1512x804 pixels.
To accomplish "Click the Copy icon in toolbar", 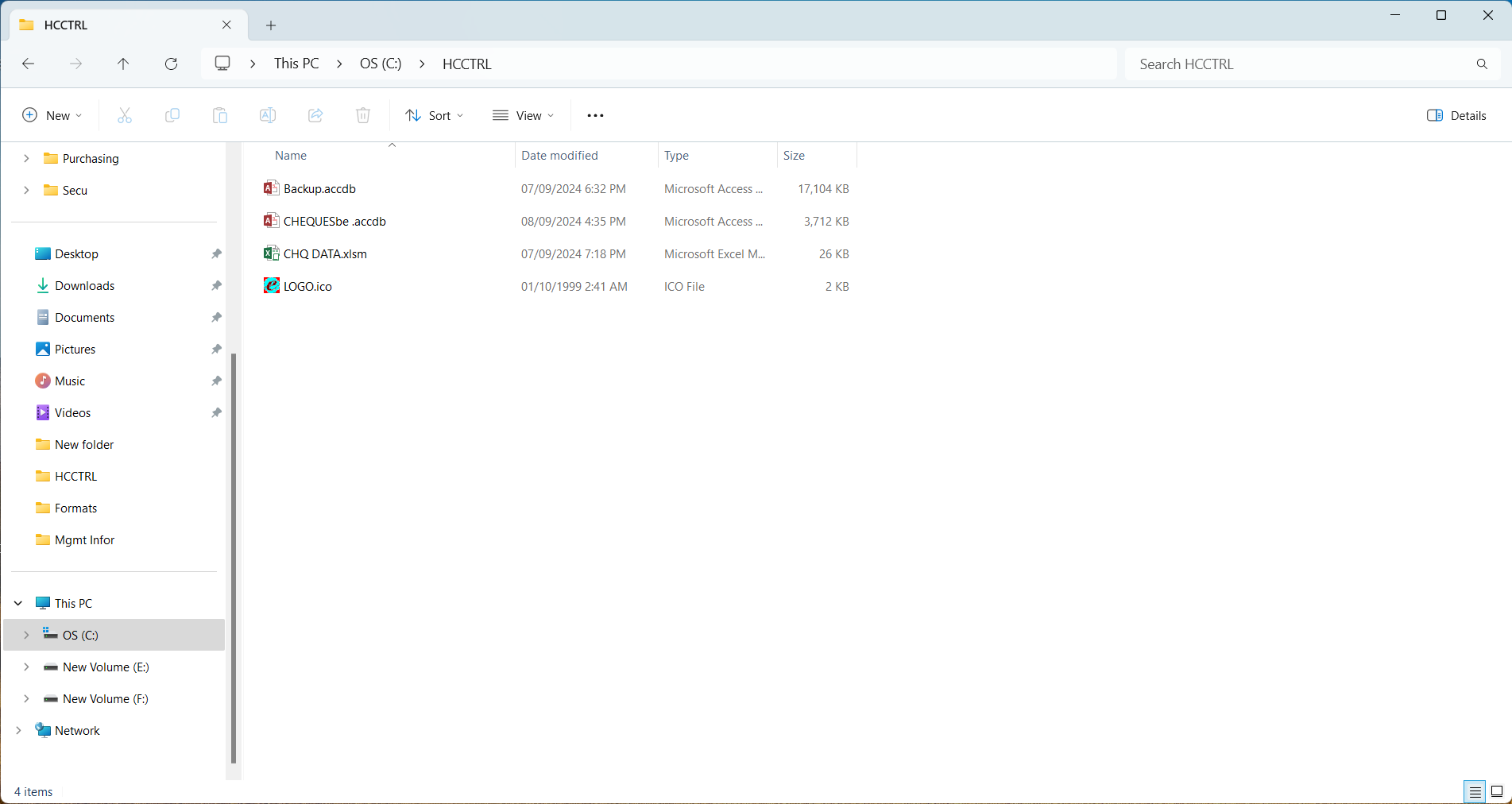I will pos(172,116).
